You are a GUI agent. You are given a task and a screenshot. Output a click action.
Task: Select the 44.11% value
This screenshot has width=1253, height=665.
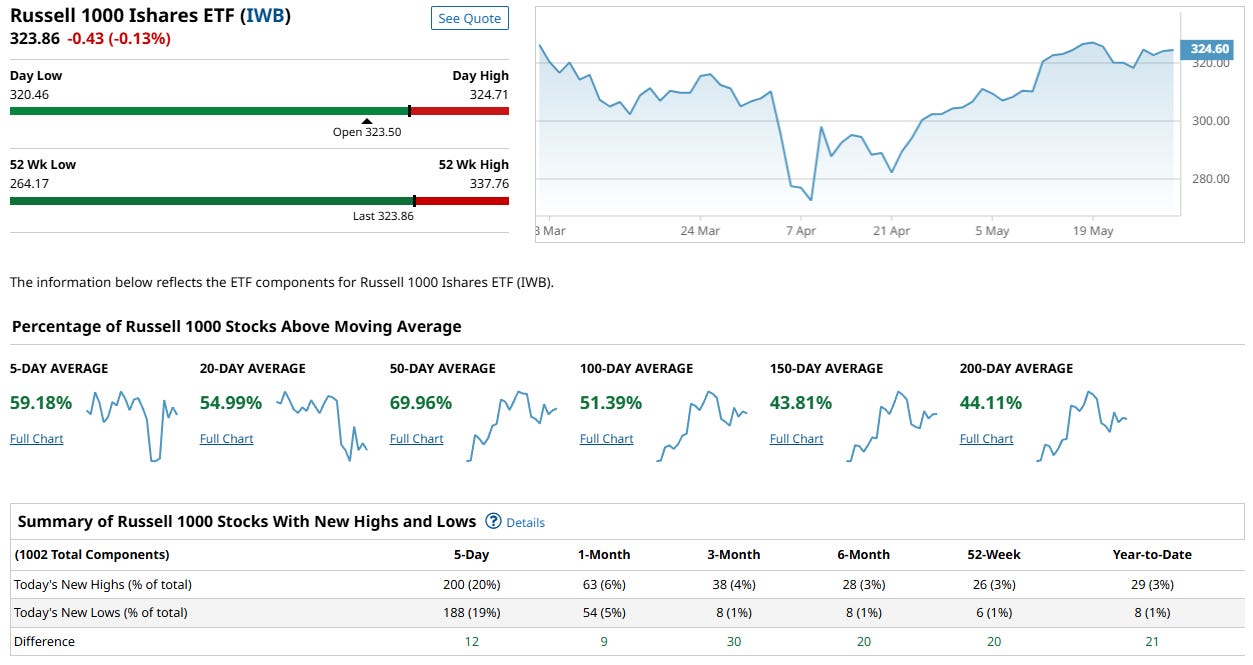tap(991, 403)
